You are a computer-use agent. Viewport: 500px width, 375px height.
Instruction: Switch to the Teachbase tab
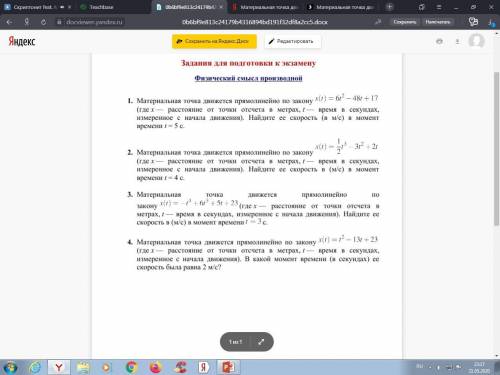pyautogui.click(x=113, y=7)
